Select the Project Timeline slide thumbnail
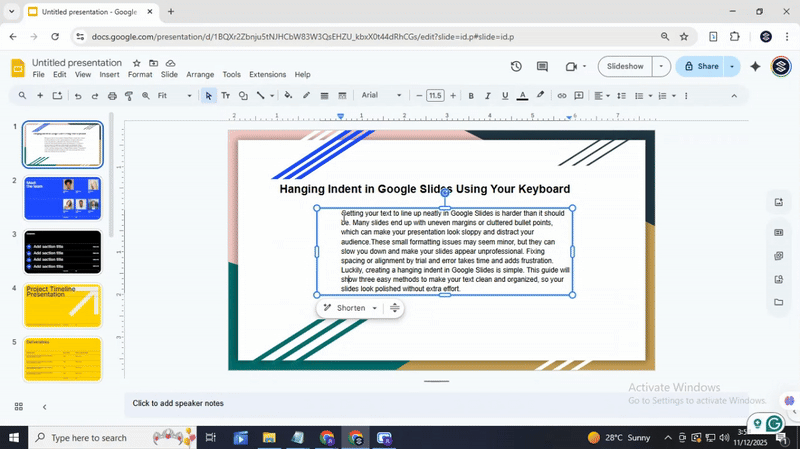 [x=62, y=305]
